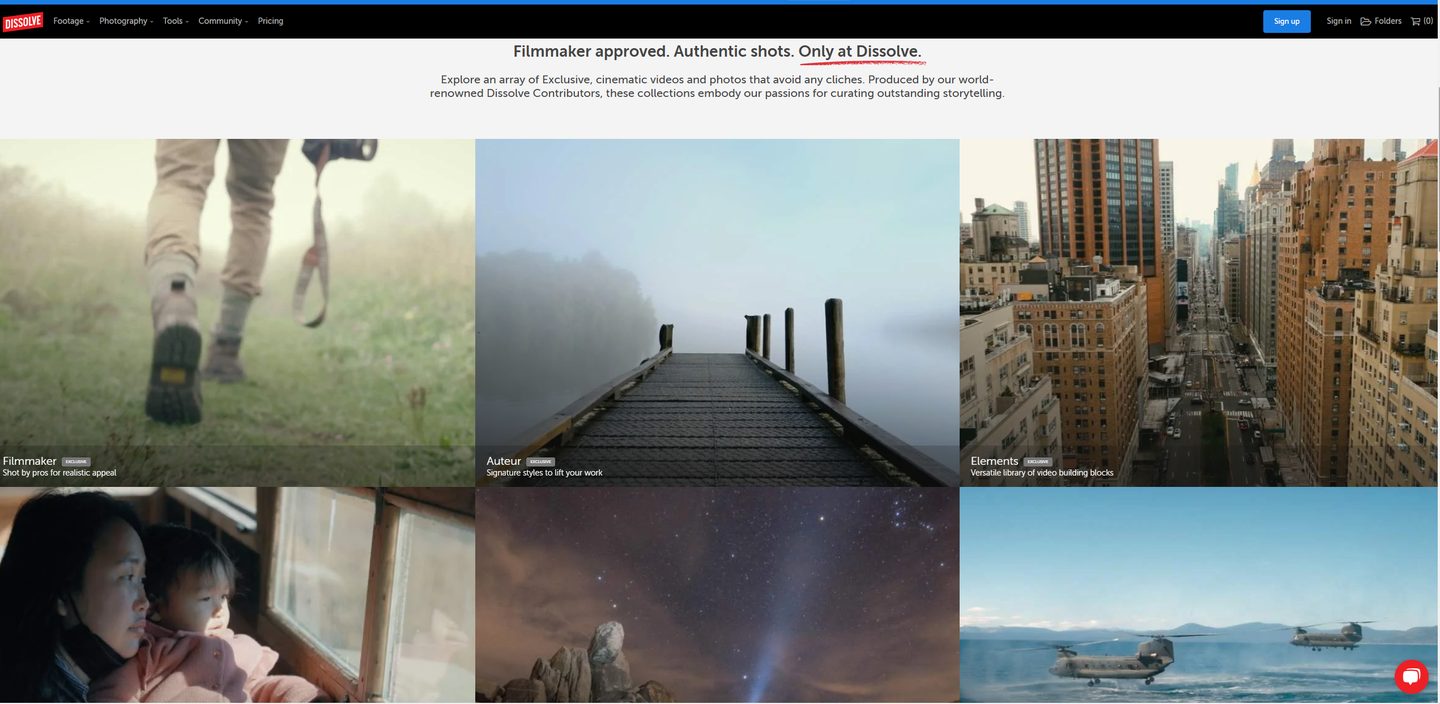Click 'Signature styles to lift your work'

click(545, 473)
